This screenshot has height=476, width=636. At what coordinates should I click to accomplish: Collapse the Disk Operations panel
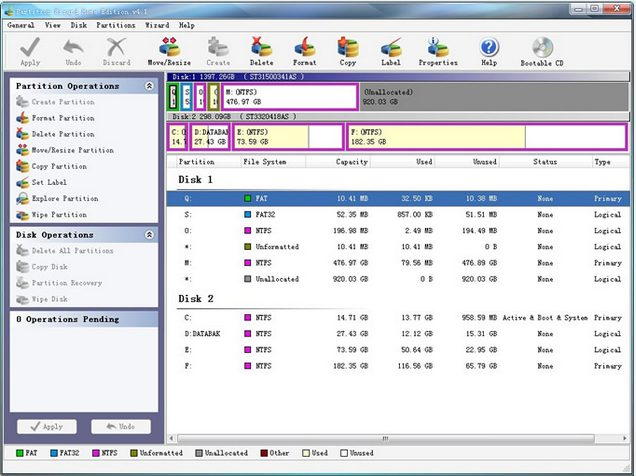point(149,235)
